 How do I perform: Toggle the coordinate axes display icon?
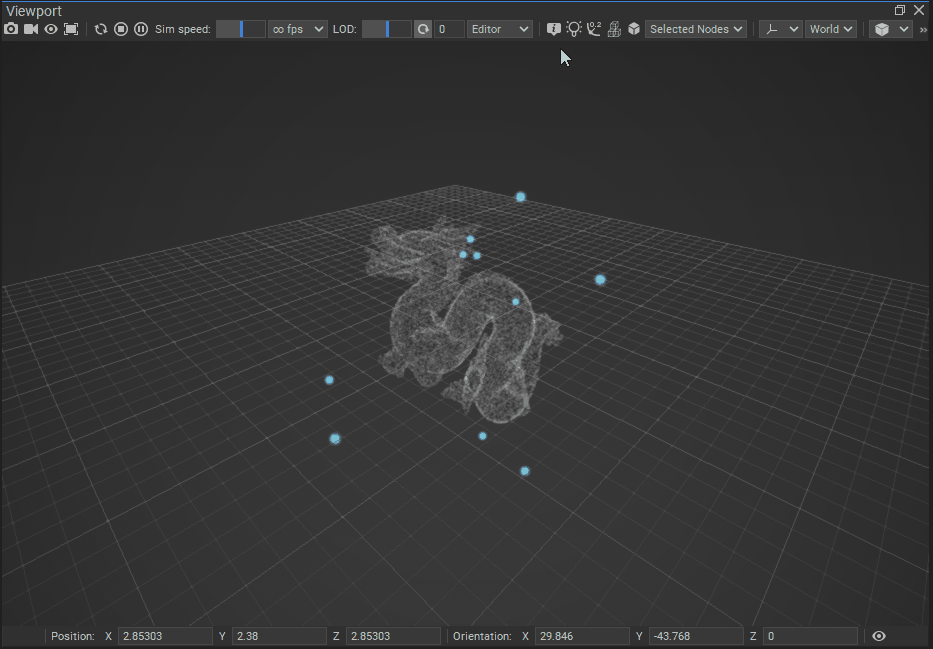click(594, 29)
